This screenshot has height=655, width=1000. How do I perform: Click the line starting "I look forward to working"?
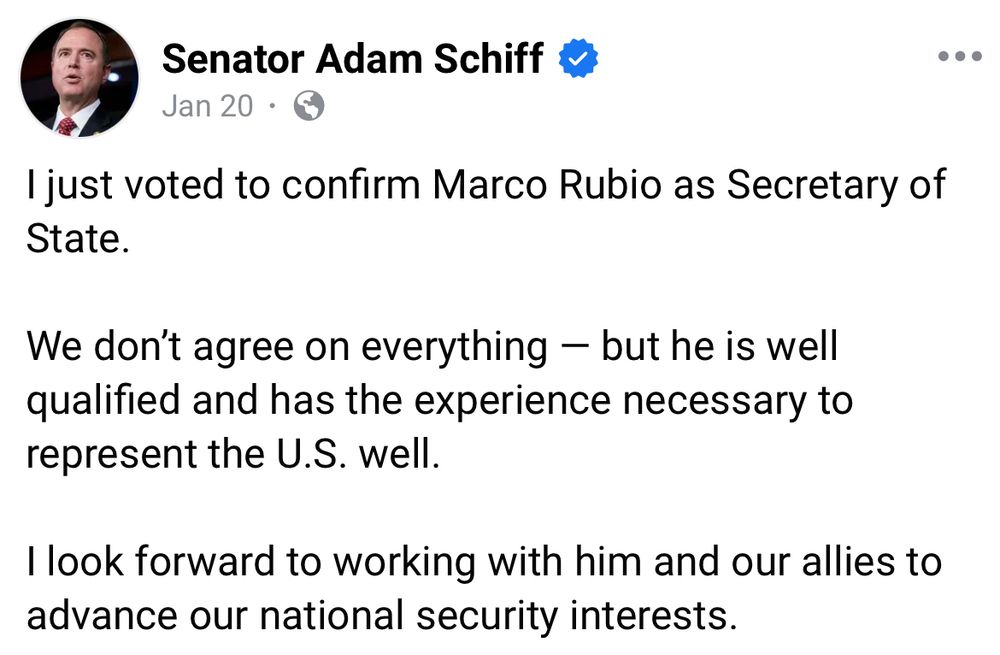[484, 563]
